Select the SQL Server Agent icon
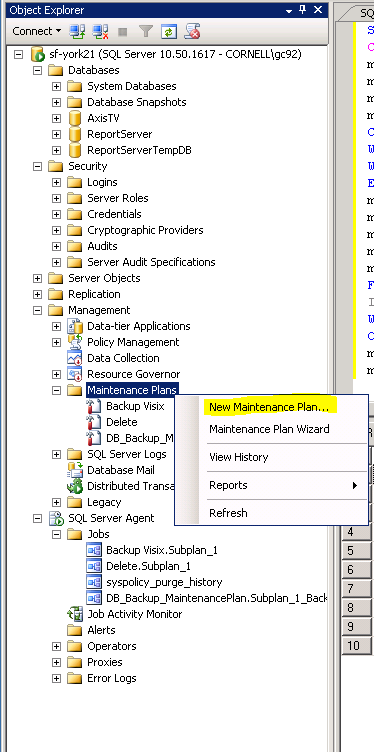 57,518
